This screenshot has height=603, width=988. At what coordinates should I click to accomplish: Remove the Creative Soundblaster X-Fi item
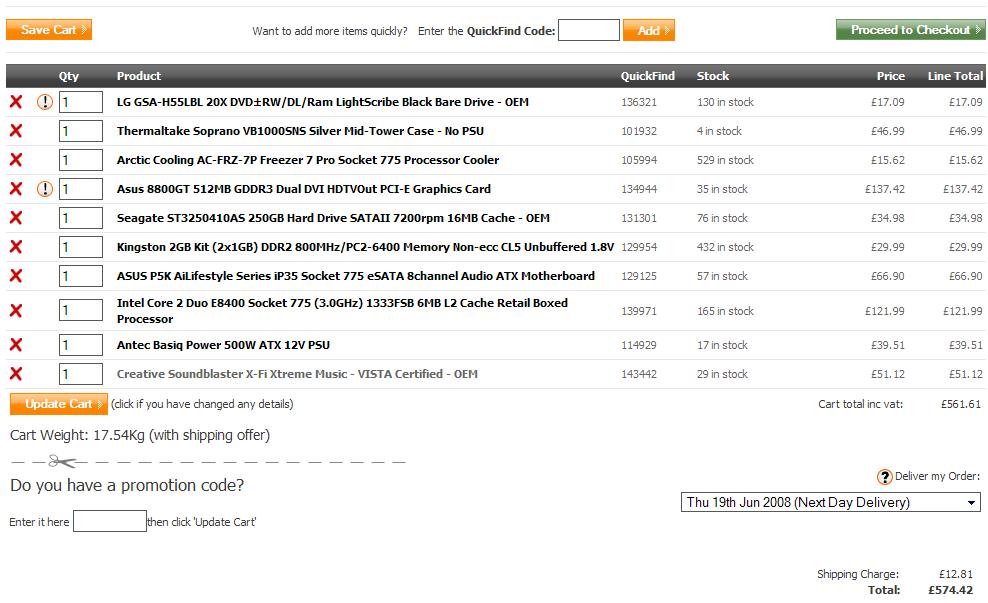[16, 374]
